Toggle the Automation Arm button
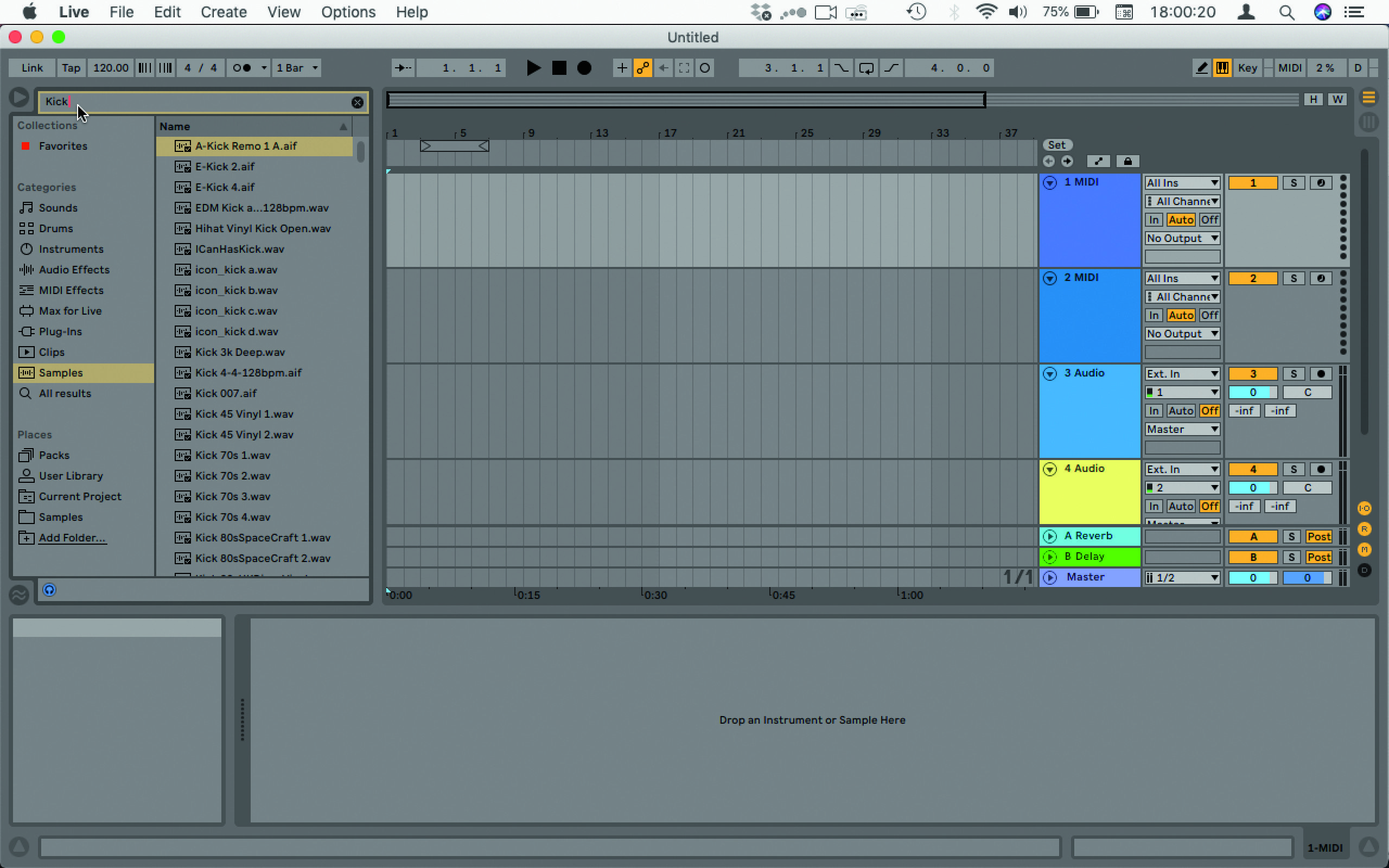 (x=643, y=68)
